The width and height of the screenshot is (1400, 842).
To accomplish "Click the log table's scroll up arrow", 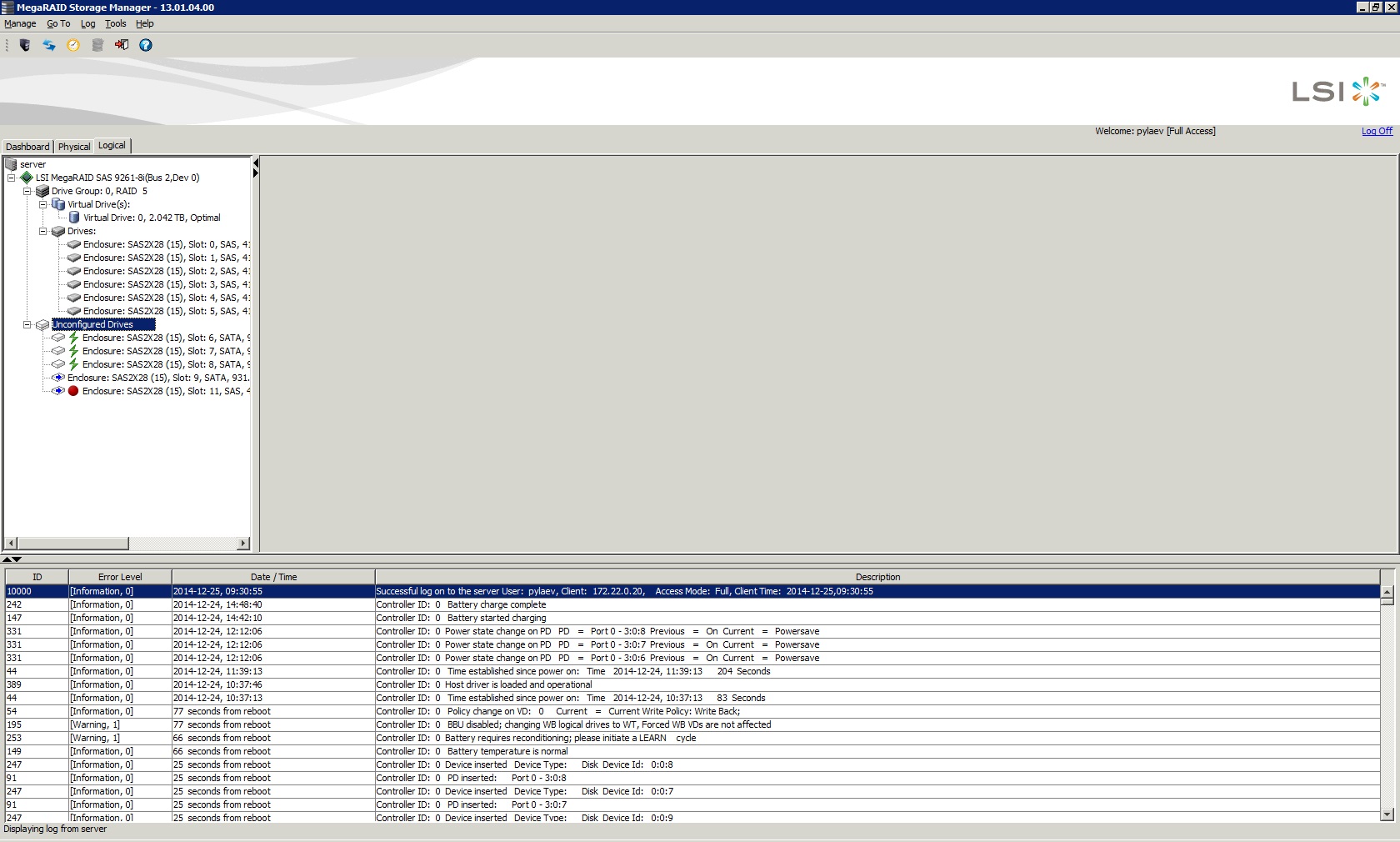I will [1387, 591].
